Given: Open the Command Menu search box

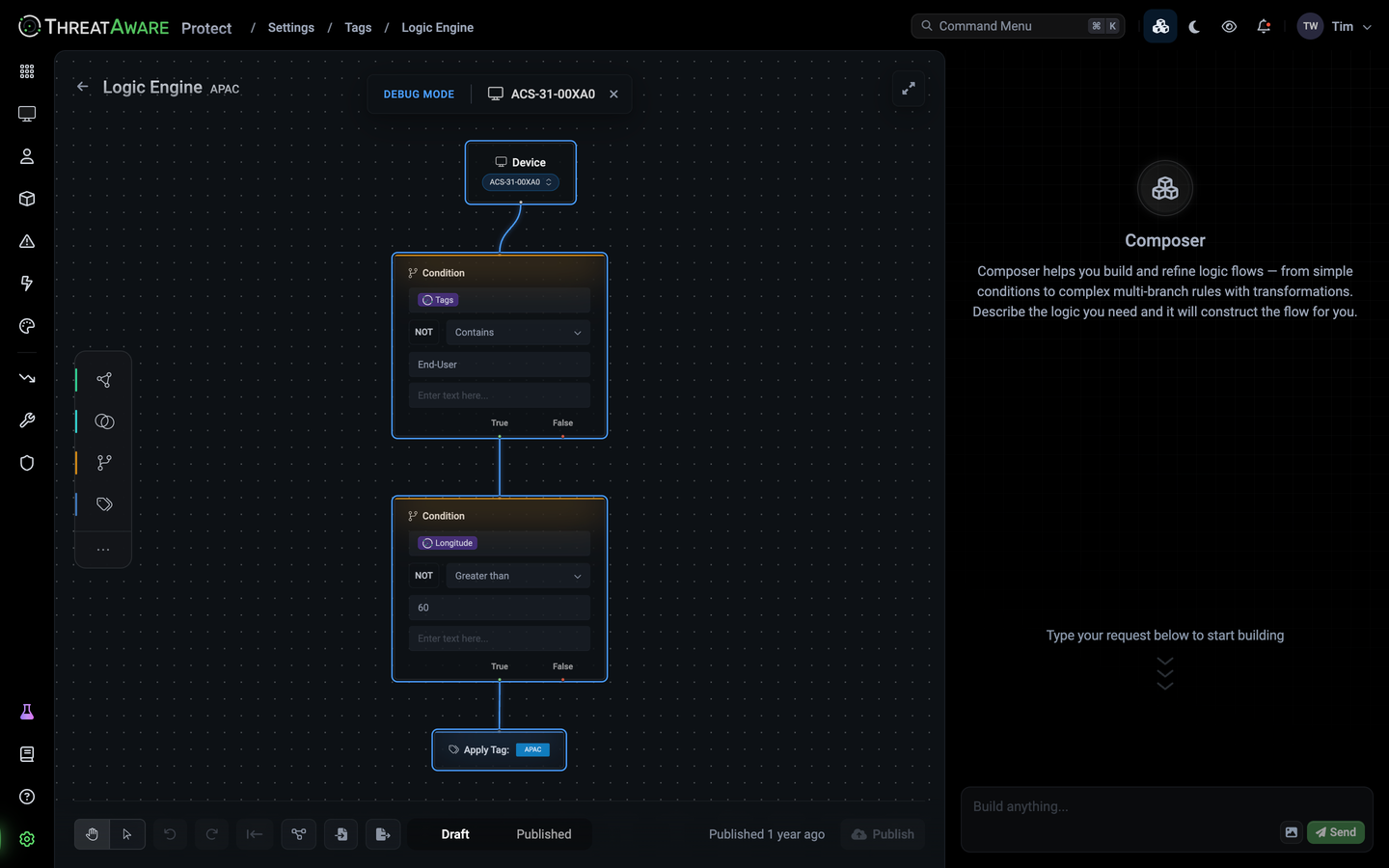Looking at the screenshot, I should pos(1018,26).
